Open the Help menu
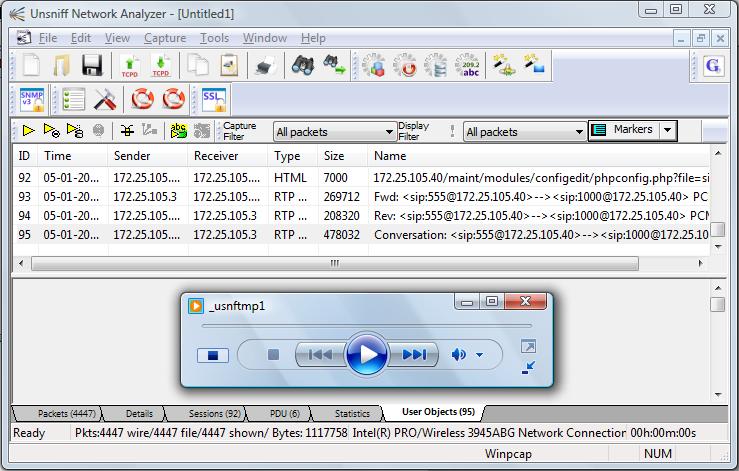 (313, 38)
